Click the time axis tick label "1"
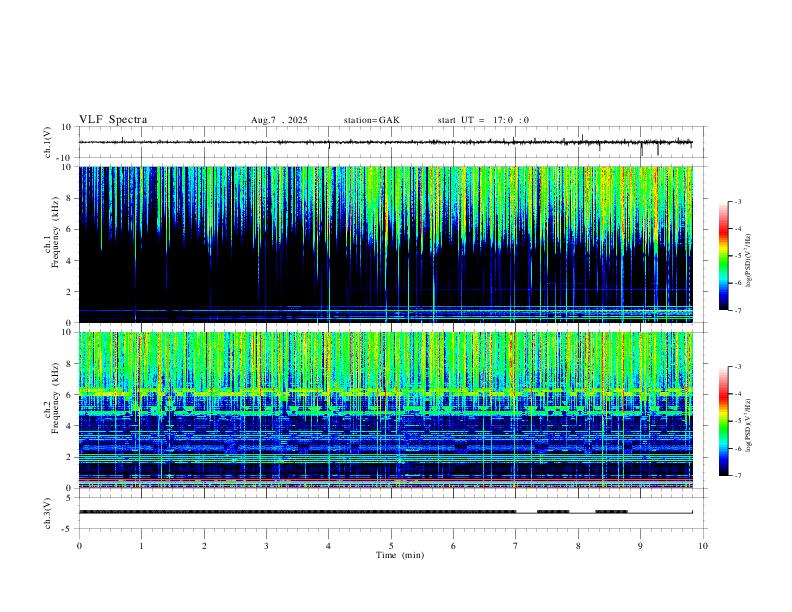The height and width of the screenshot is (612, 792). click(141, 546)
